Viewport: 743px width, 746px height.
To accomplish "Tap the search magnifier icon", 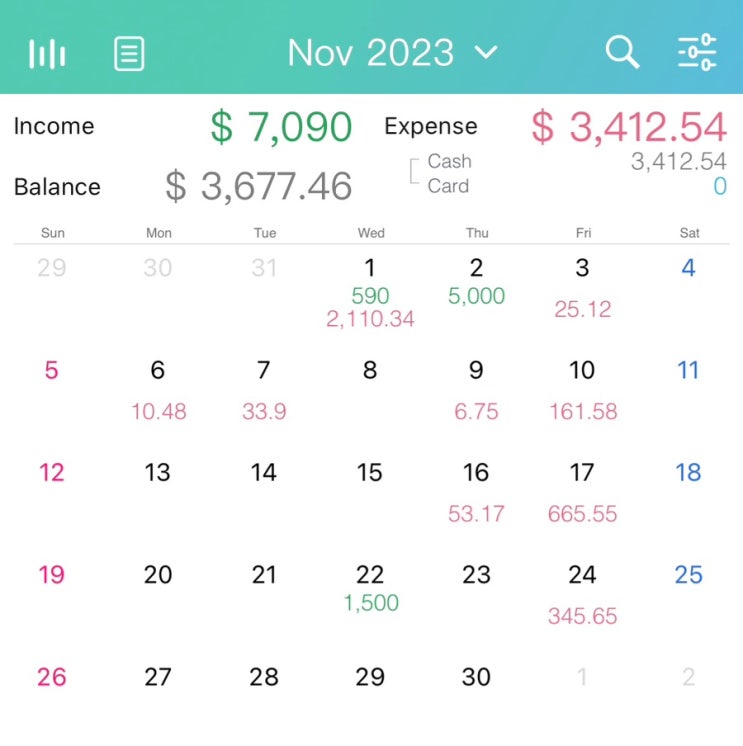I will [622, 52].
